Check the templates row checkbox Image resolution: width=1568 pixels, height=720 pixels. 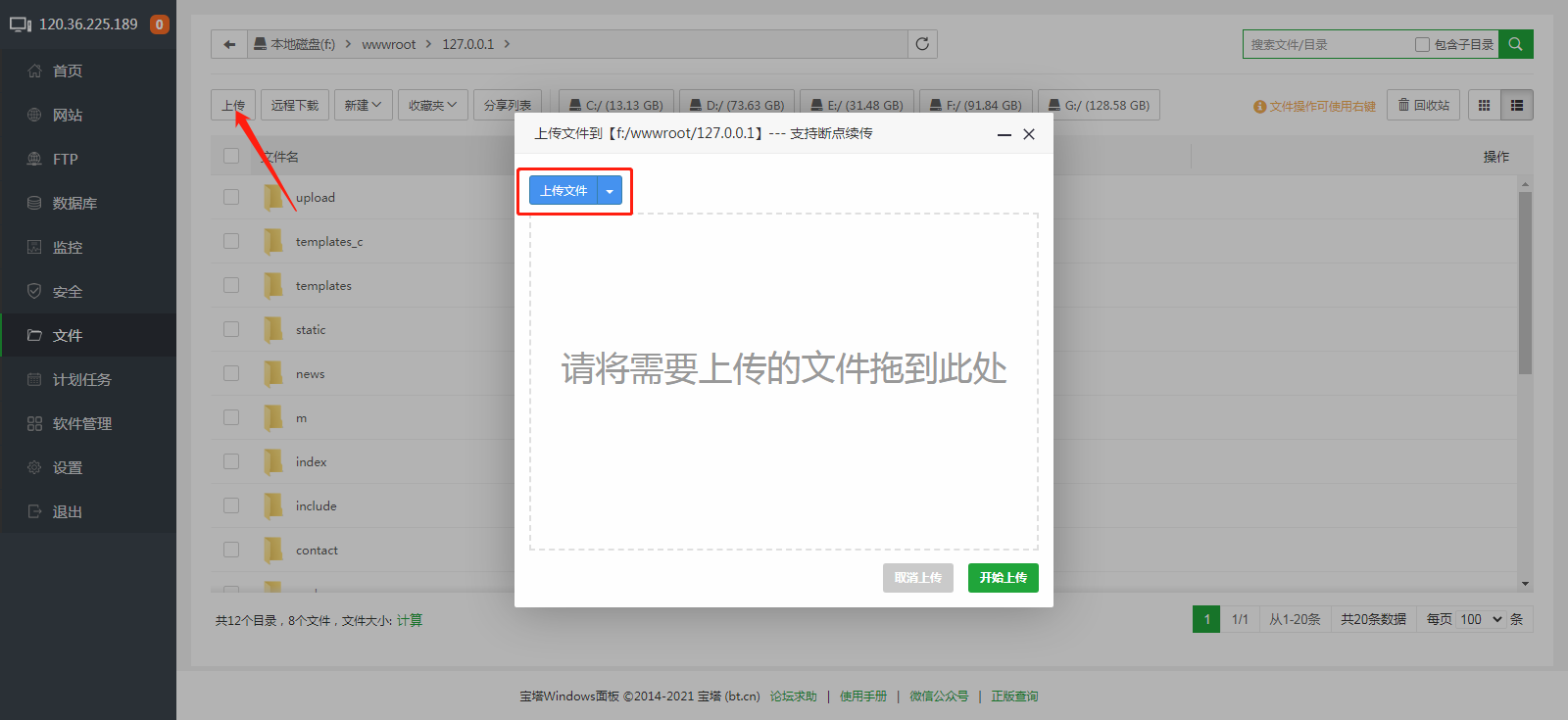point(231,285)
